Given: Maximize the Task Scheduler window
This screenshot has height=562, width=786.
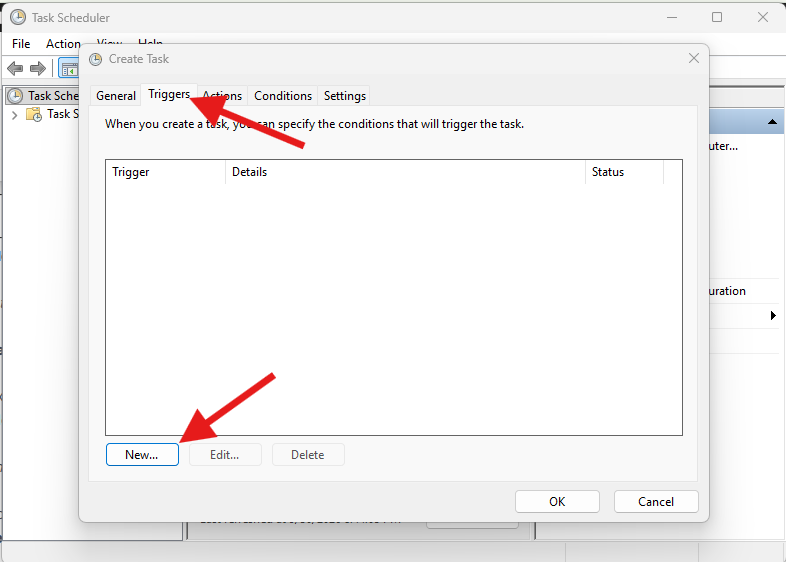Looking at the screenshot, I should point(717,17).
